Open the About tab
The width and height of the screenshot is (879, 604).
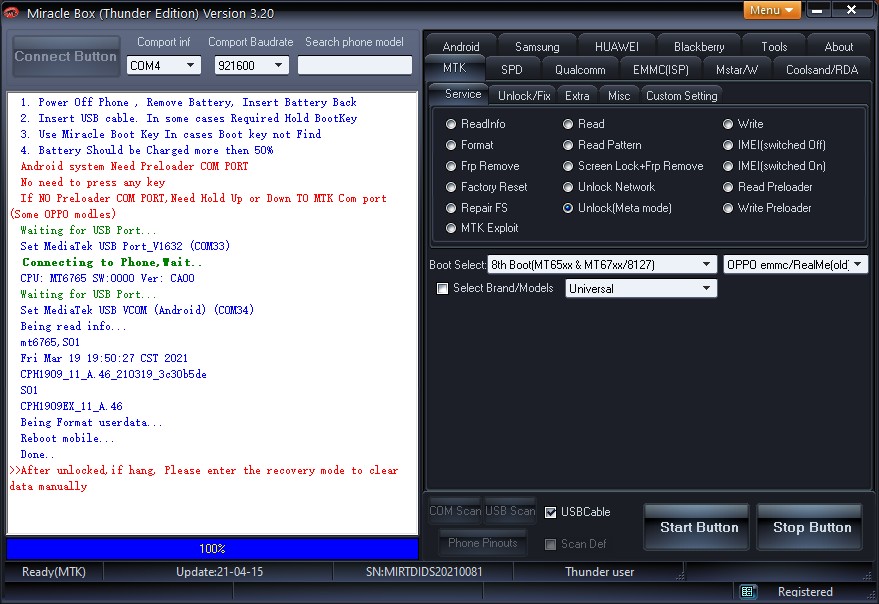839,47
